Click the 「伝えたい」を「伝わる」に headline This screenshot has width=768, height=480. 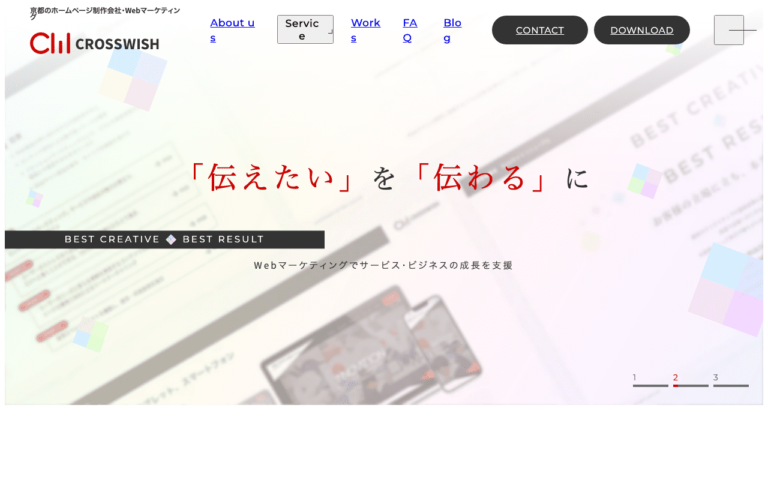click(x=389, y=177)
